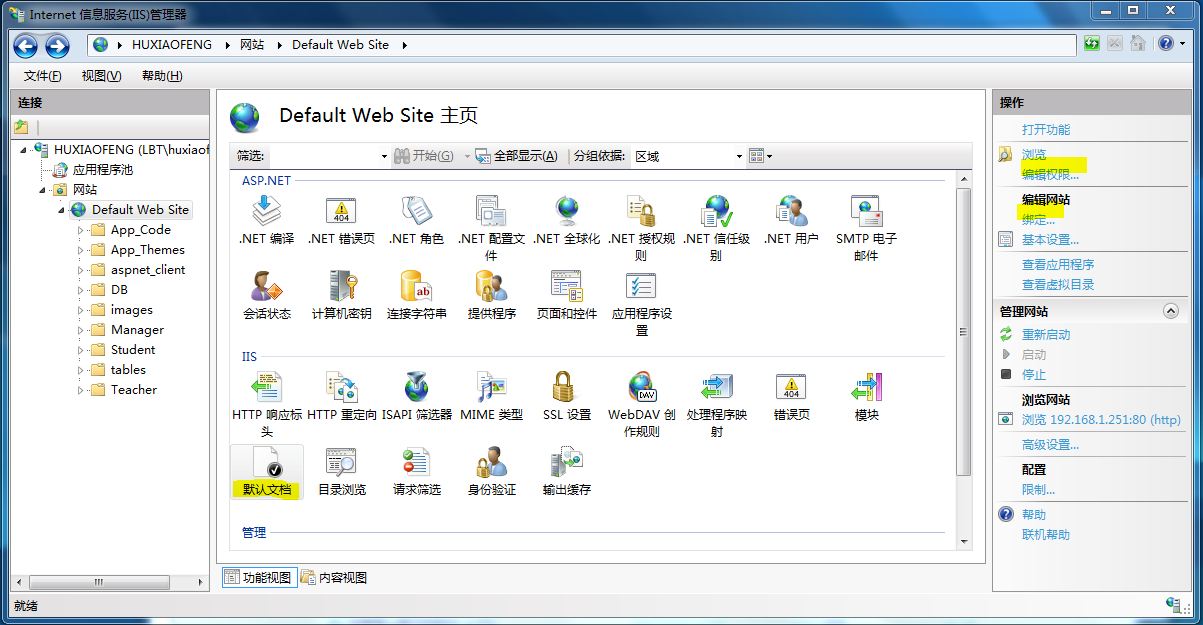Select the .NET 错误页 icon
This screenshot has width=1203, height=625.
[342, 215]
